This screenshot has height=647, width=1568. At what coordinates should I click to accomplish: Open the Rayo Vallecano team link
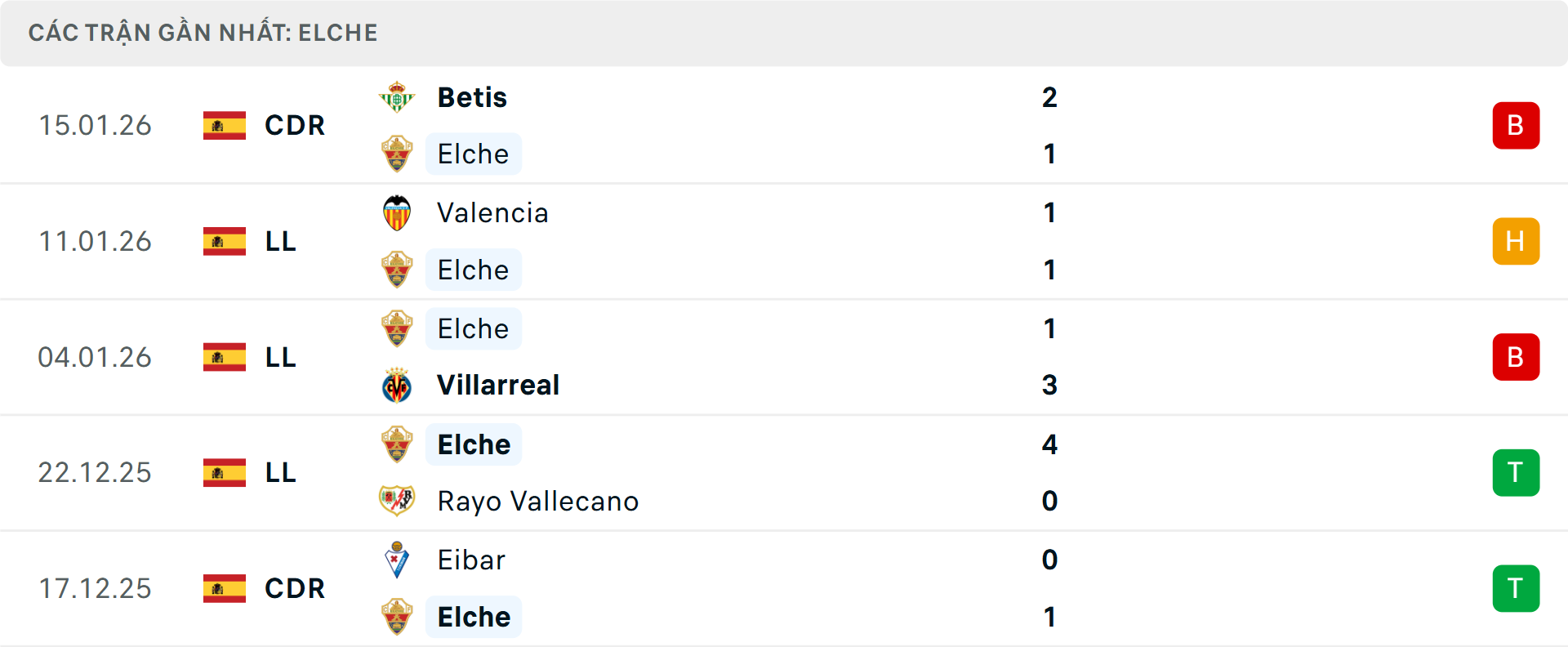pyautogui.click(x=537, y=501)
